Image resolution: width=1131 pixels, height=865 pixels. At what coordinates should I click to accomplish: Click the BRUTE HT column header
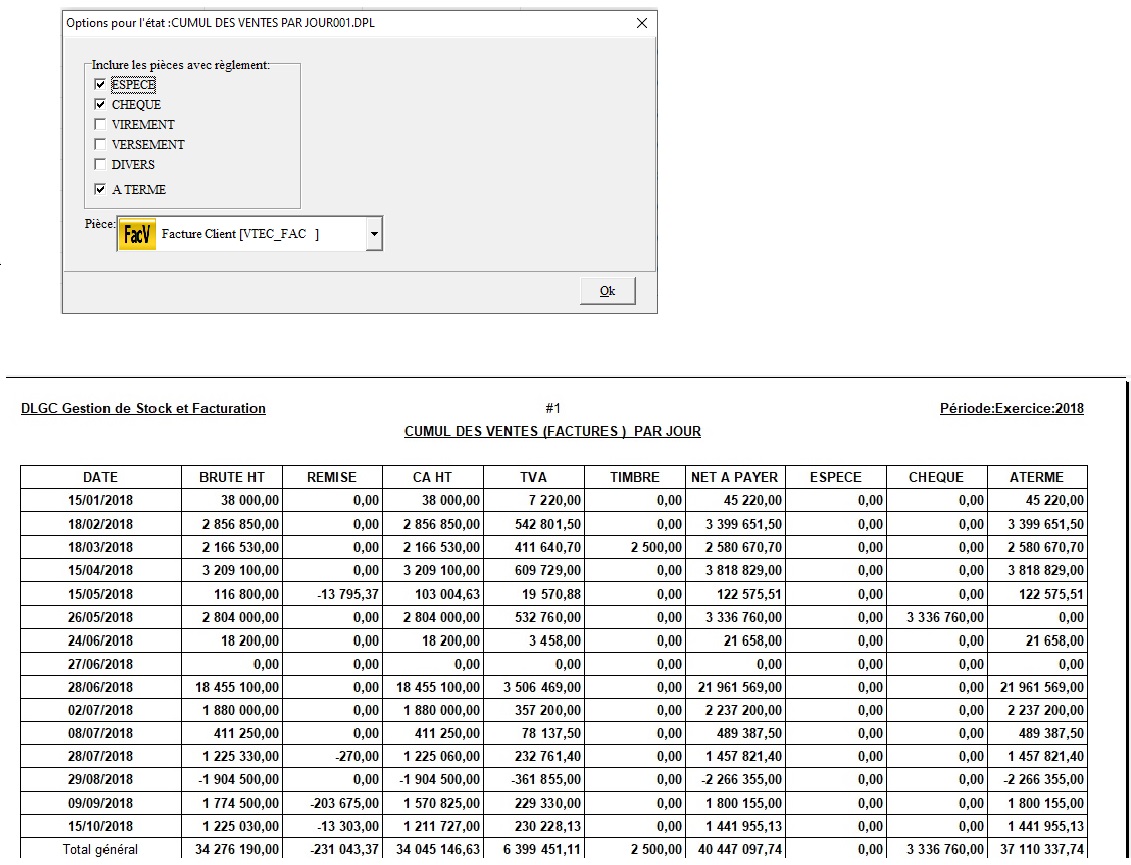[232, 477]
